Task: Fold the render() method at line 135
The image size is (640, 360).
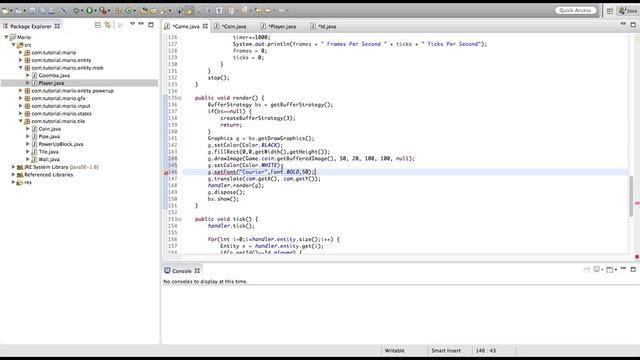Action: (180, 98)
